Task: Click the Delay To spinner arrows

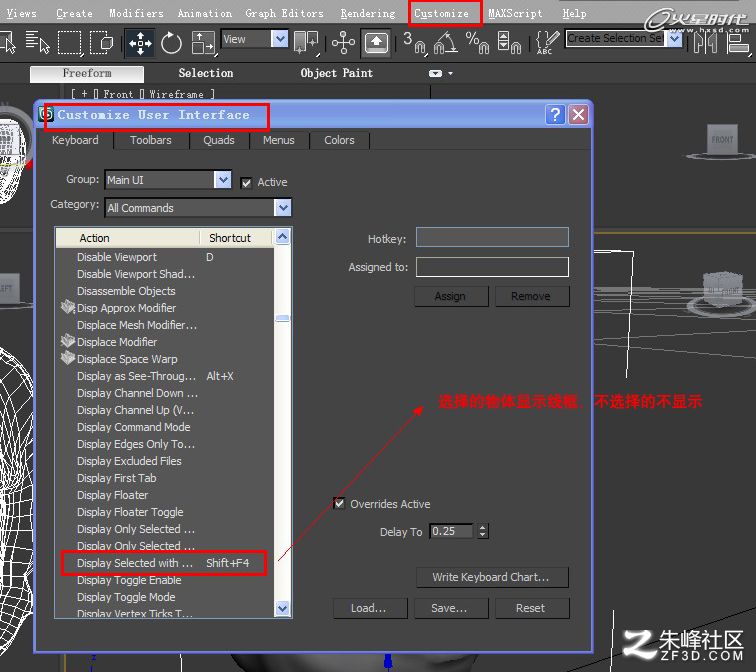Action: [x=483, y=531]
